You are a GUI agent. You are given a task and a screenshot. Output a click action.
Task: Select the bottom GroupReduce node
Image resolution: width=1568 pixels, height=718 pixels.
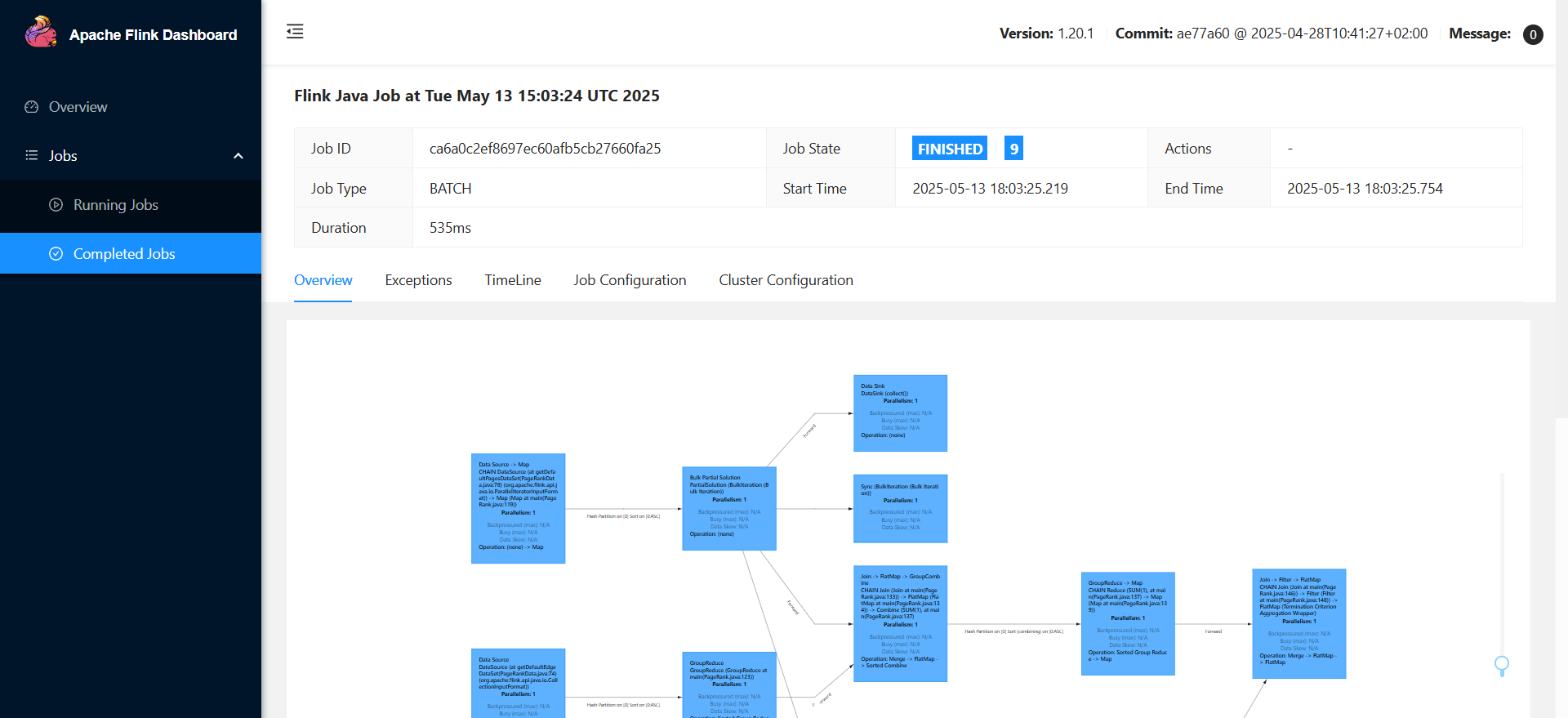point(729,685)
